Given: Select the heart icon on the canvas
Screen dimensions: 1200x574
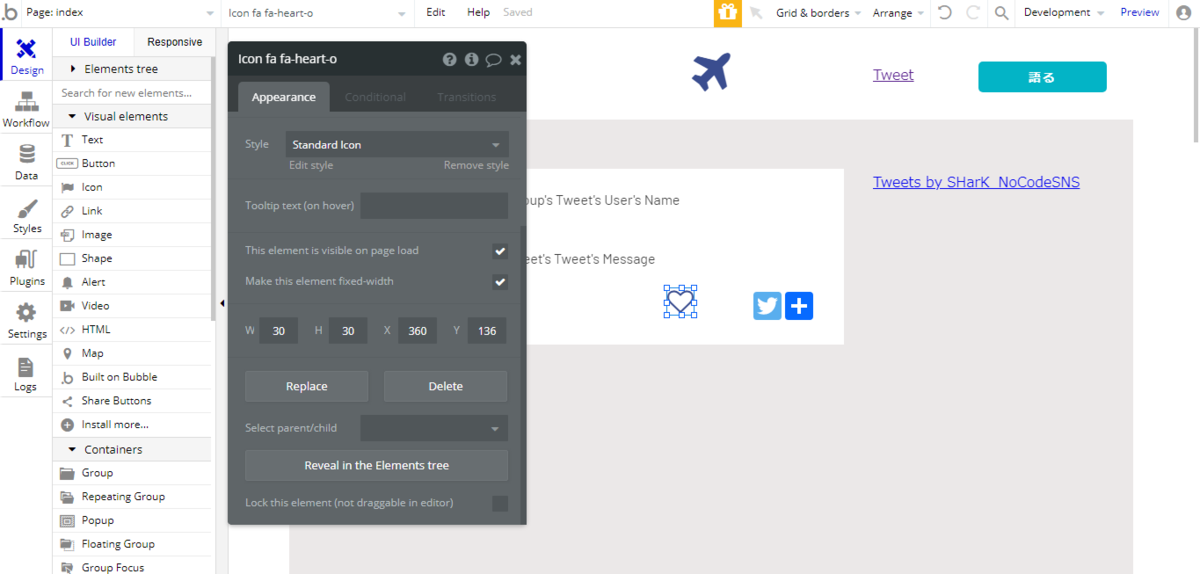Looking at the screenshot, I should pyautogui.click(x=680, y=301).
